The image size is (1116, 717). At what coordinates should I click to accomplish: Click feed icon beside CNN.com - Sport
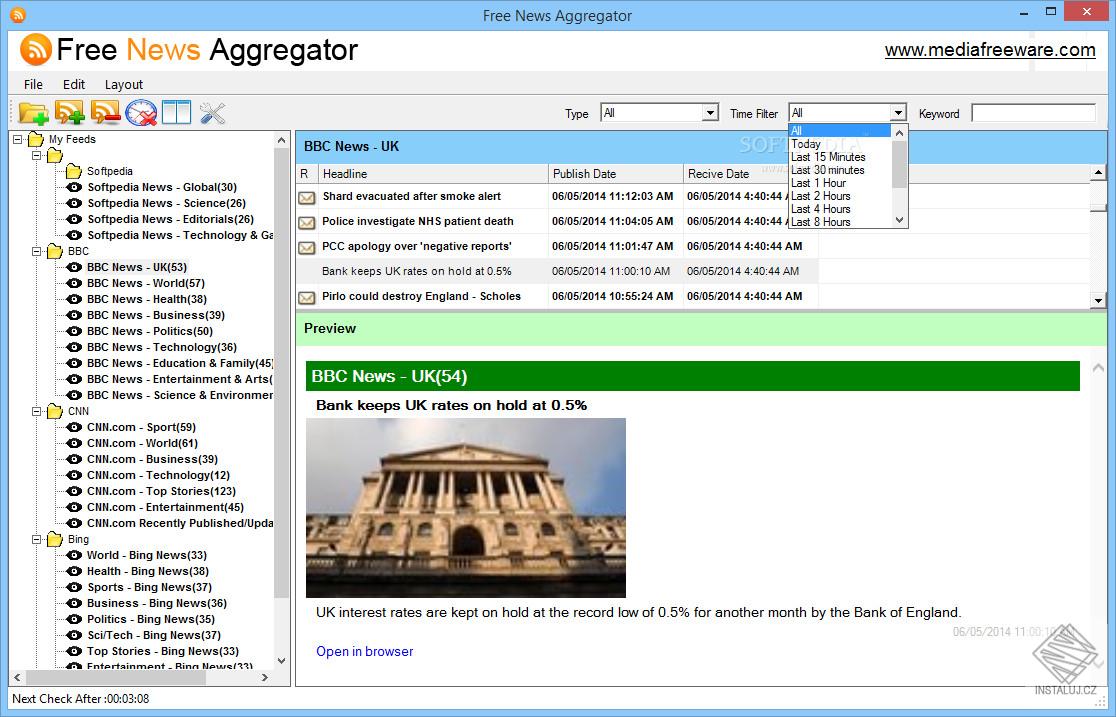(74, 427)
